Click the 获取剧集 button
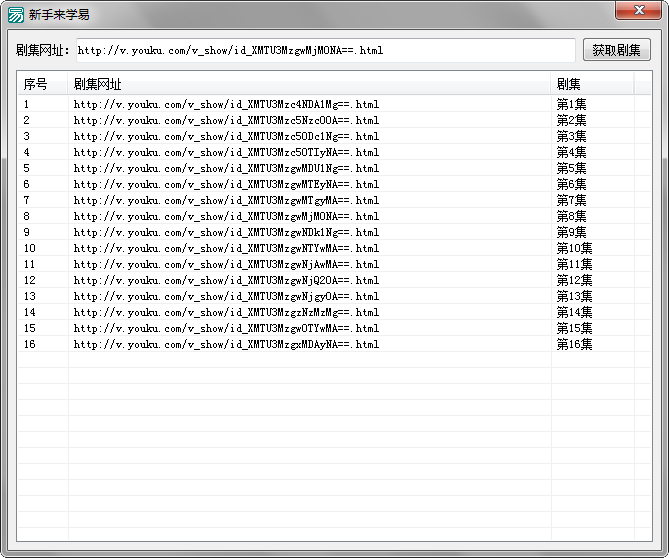The image size is (669, 558). pyautogui.click(x=617, y=50)
